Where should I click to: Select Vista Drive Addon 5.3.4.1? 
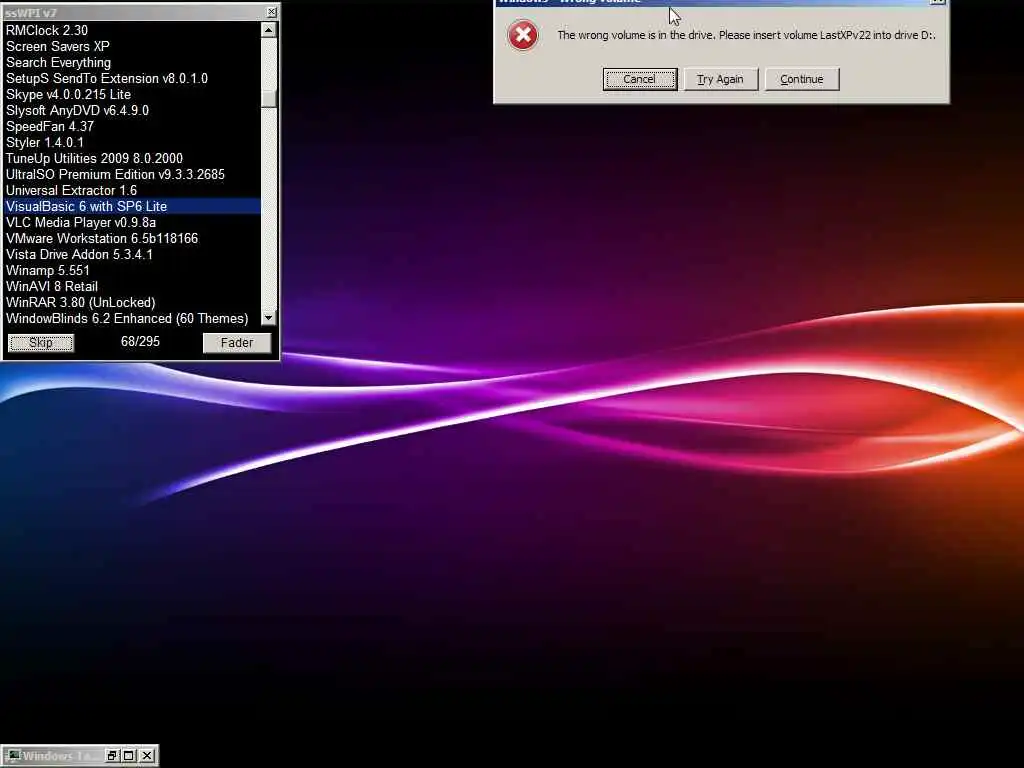pos(133,255)
